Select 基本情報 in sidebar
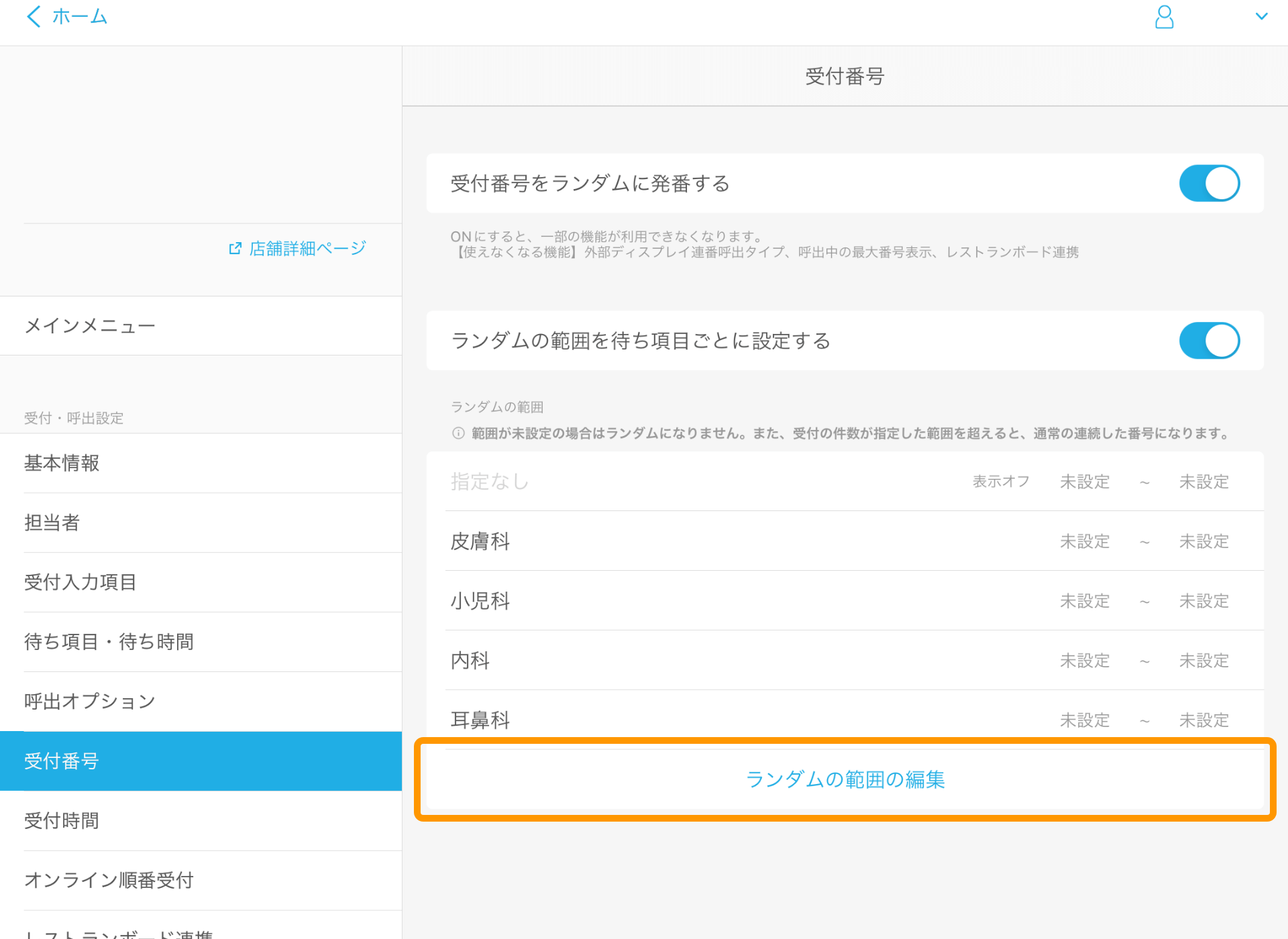Viewport: 1288px width, 939px height. (201, 463)
